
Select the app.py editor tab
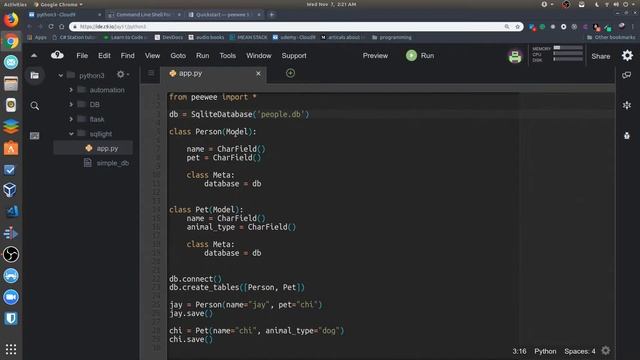coord(213,74)
